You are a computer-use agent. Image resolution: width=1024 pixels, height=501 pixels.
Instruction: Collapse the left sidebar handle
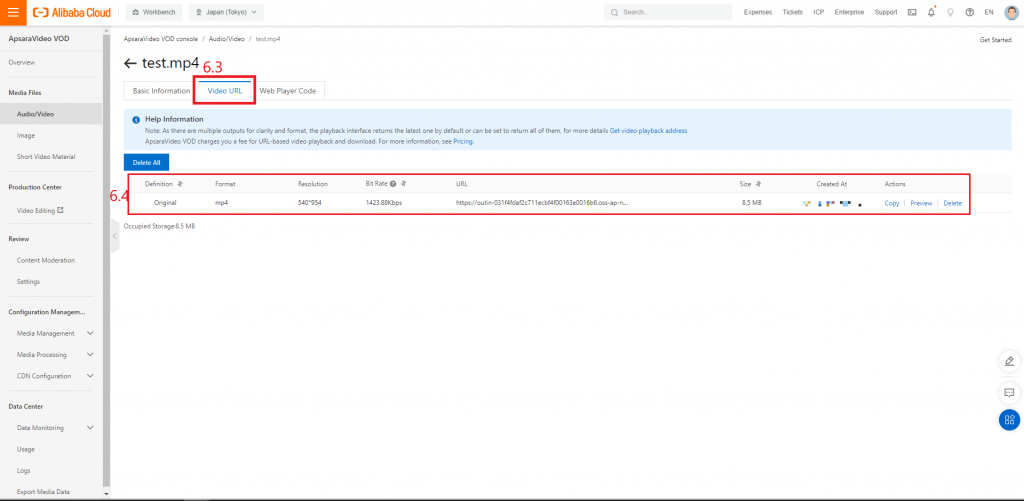pyautogui.click(x=115, y=236)
